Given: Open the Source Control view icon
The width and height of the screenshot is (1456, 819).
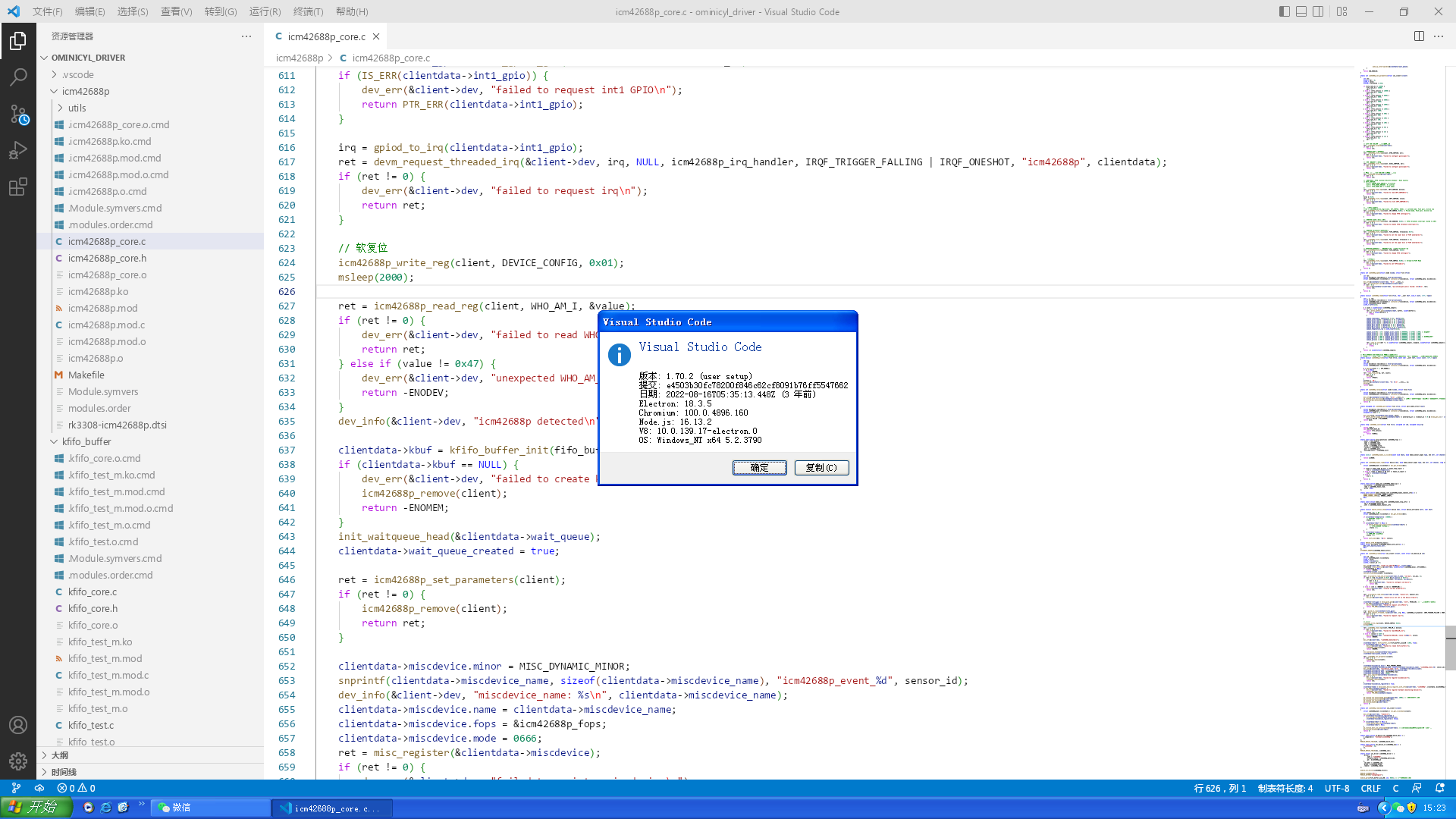Looking at the screenshot, I should point(18,114).
